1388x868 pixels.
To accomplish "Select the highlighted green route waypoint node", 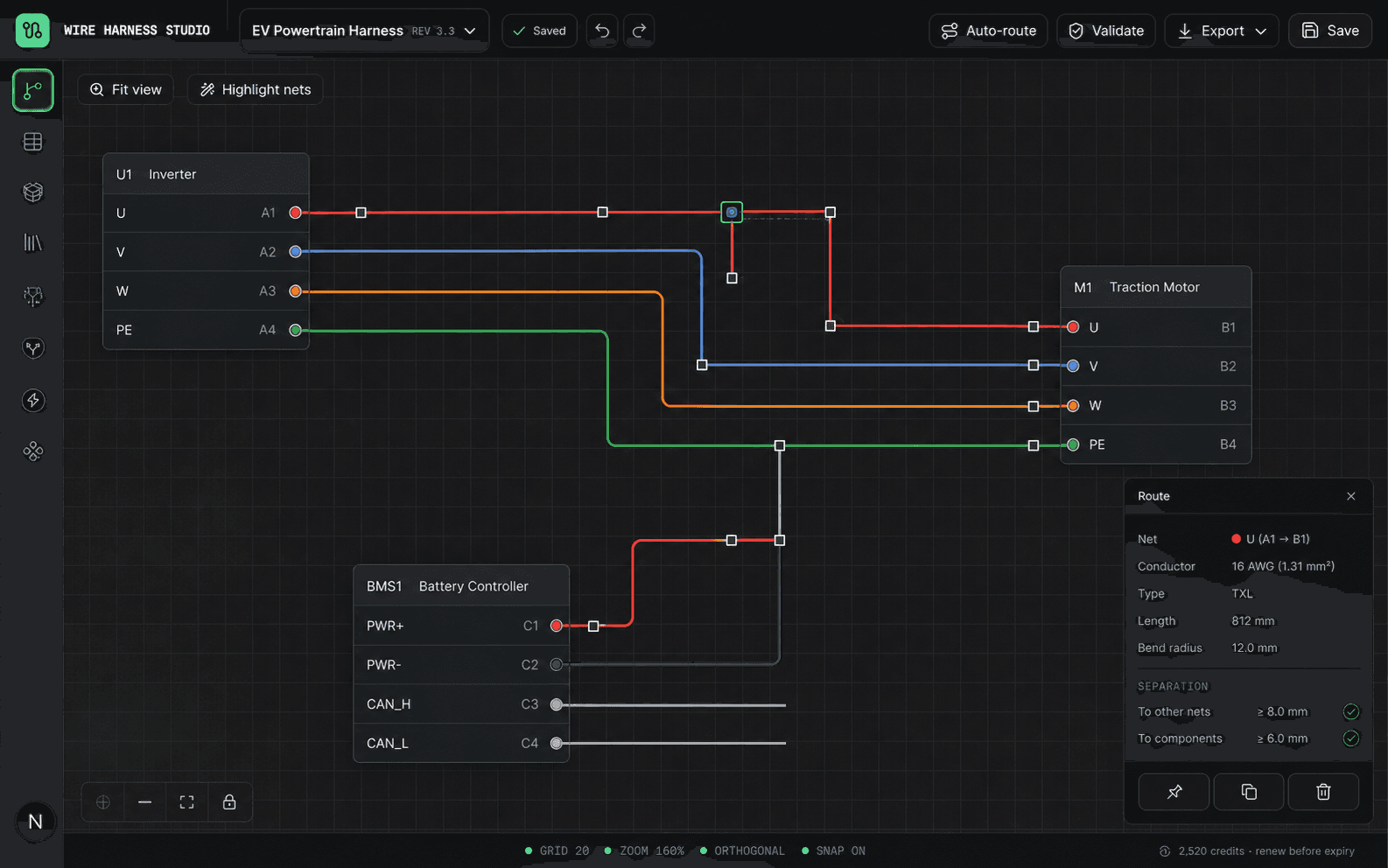I will [732, 212].
